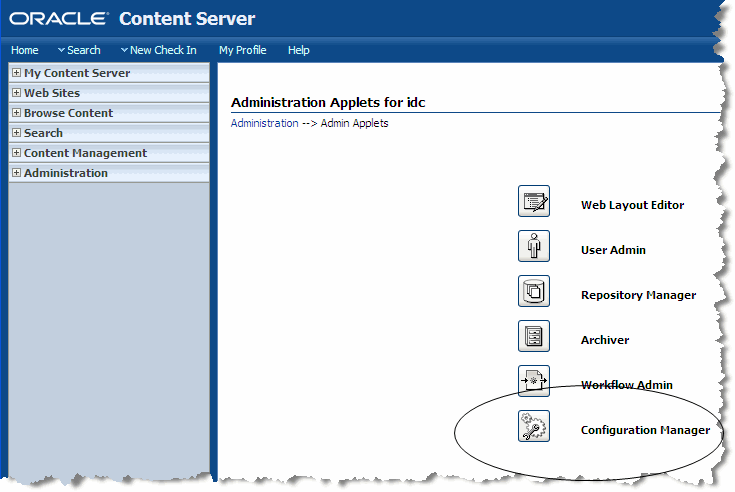This screenshot has height=492, width=735.
Task: Open the Repository Manager applet icon
Action: (x=533, y=291)
